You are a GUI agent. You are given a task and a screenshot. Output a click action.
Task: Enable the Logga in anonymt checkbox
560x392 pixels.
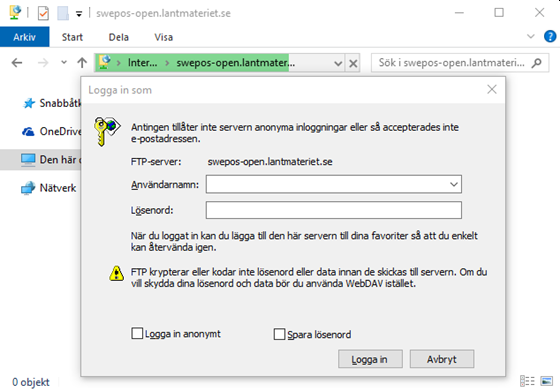tap(137, 333)
